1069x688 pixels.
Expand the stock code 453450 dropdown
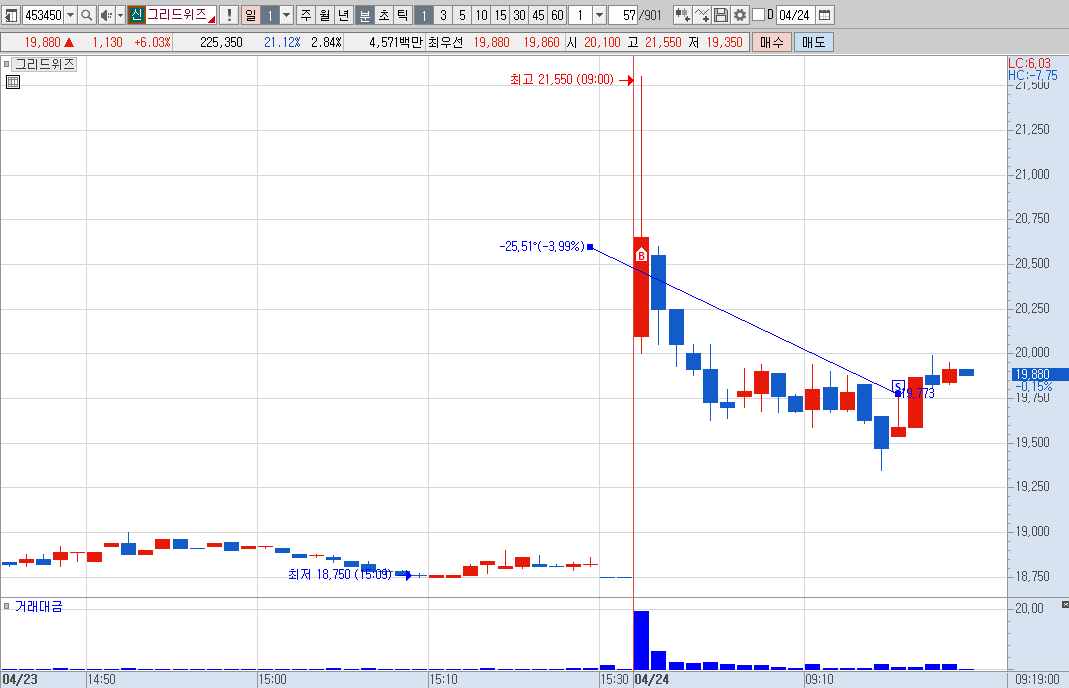(x=70, y=15)
